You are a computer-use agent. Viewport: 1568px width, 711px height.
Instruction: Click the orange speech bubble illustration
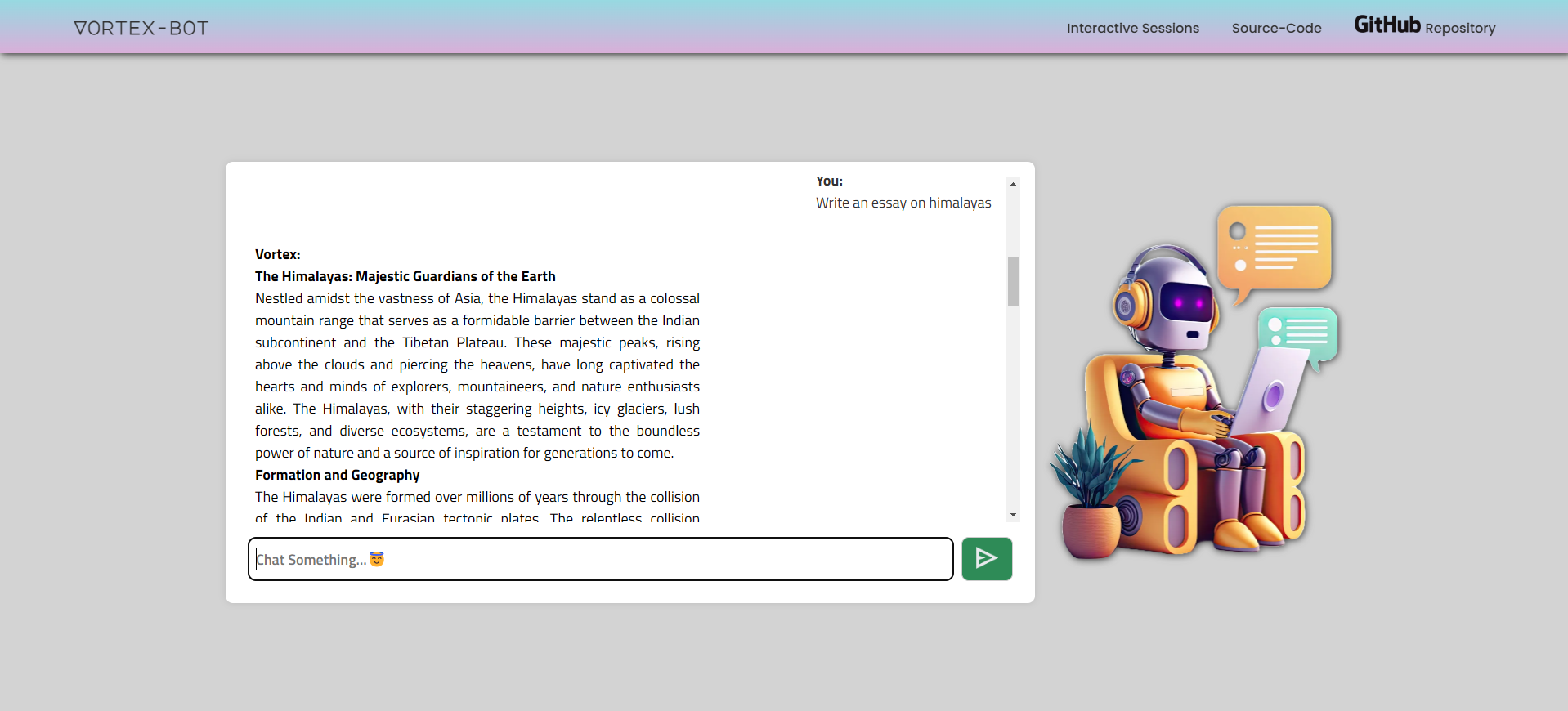[1273, 248]
